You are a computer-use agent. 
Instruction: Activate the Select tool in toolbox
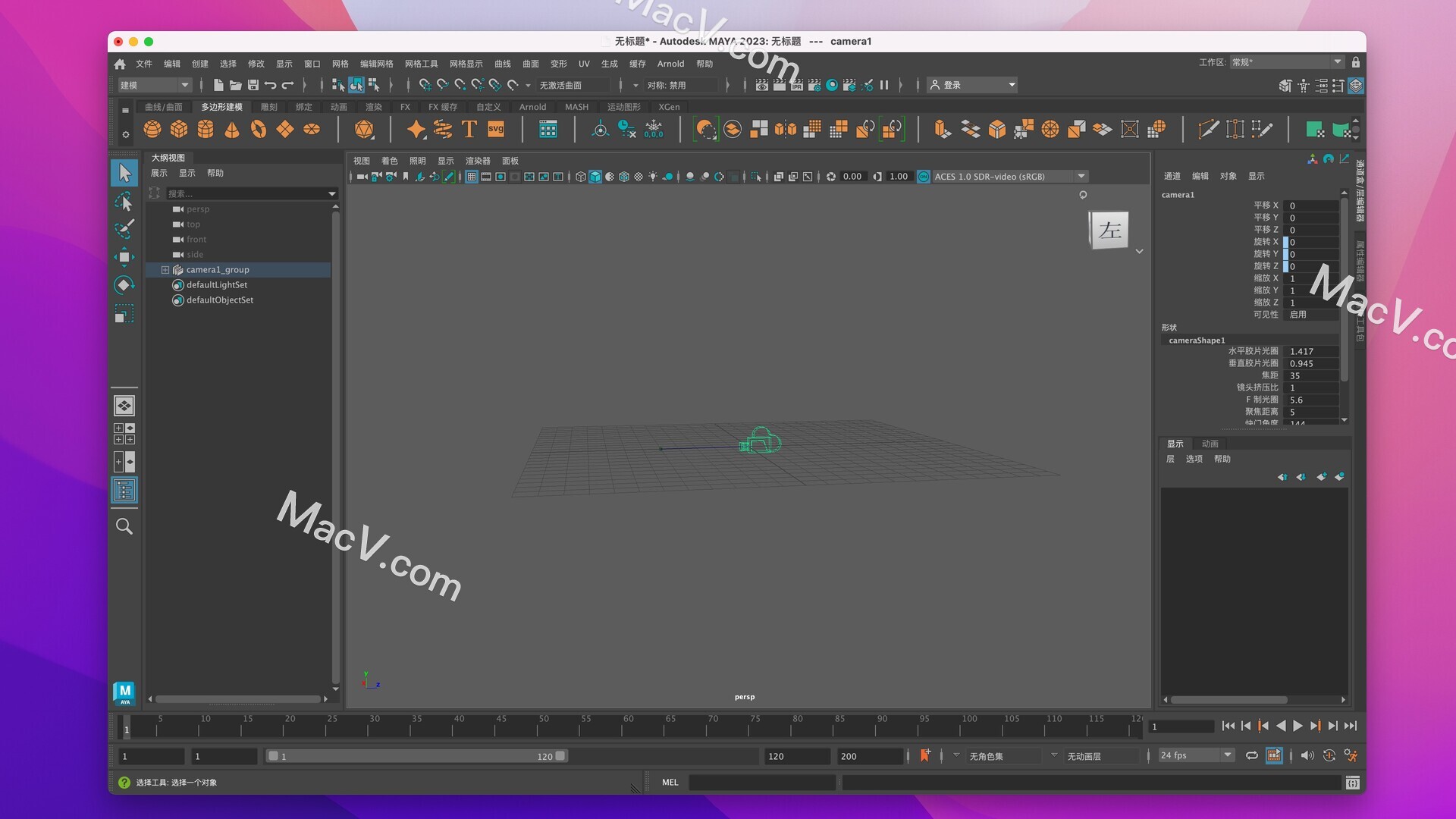[x=124, y=173]
